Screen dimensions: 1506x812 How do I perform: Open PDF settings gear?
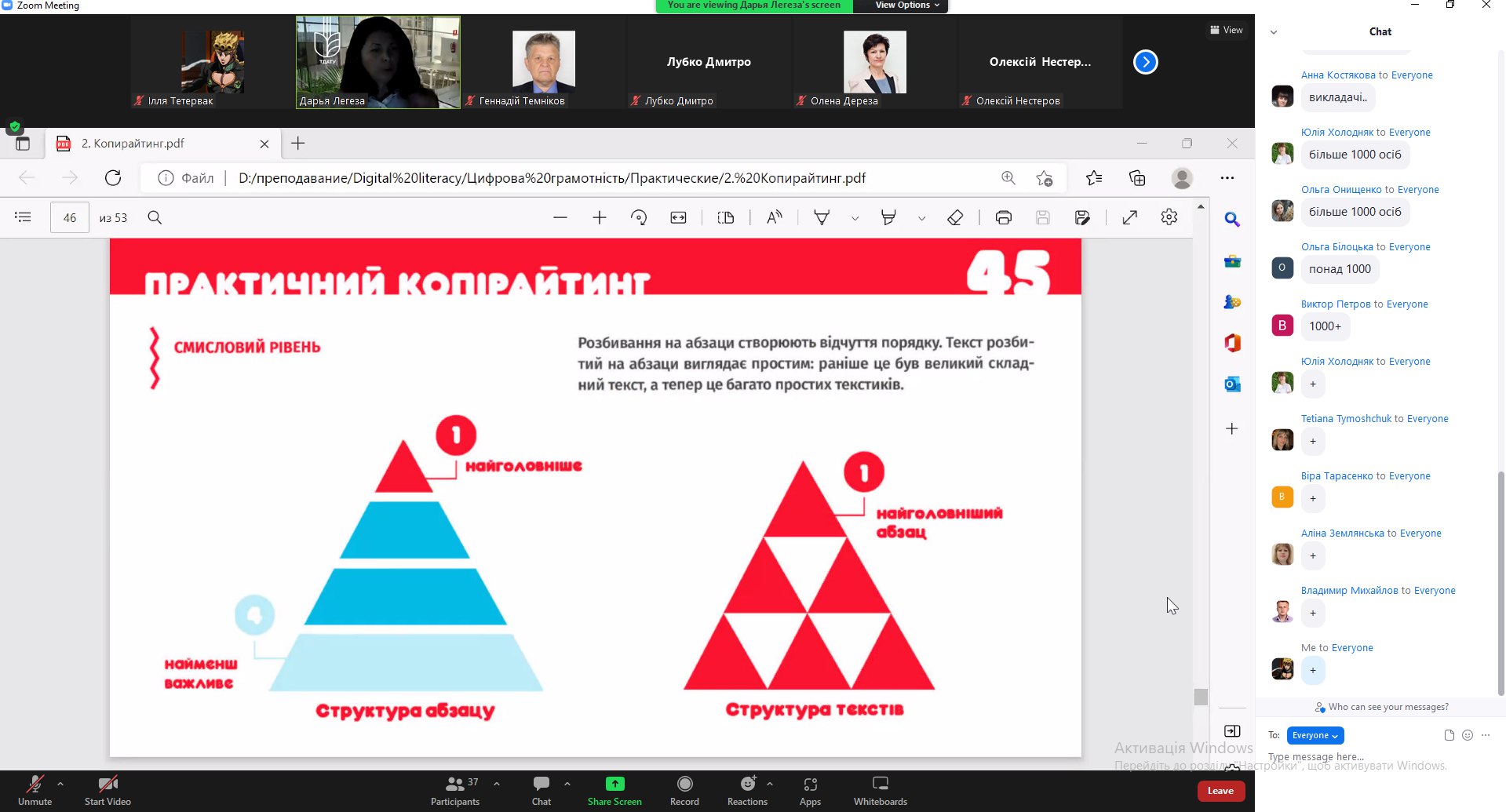tap(1169, 217)
